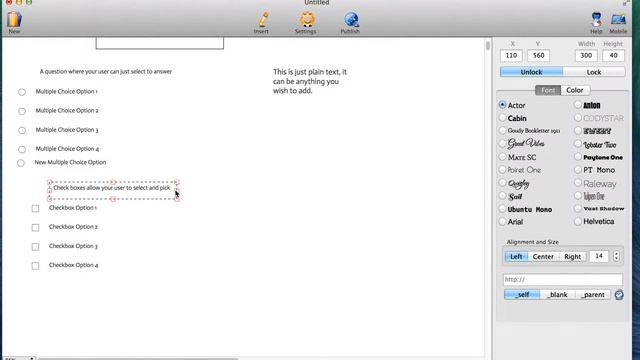Set link target to _parent

pos(593,295)
